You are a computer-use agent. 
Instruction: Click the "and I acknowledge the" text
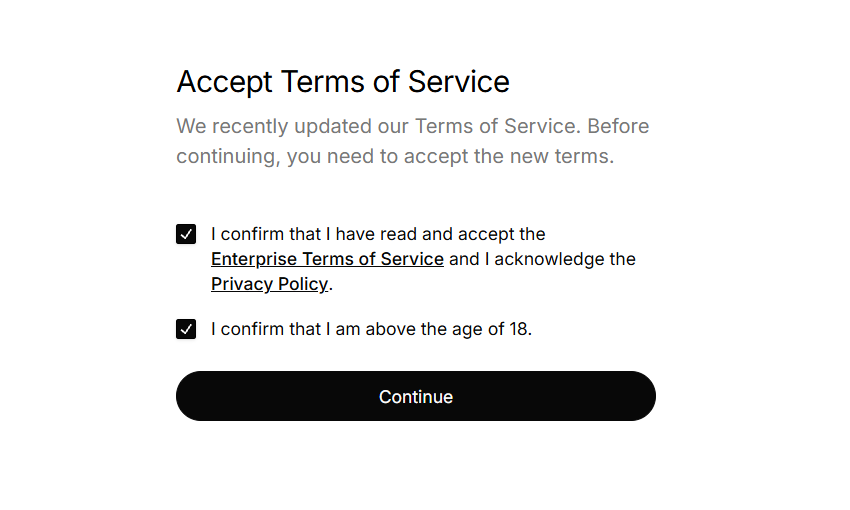click(x=542, y=259)
